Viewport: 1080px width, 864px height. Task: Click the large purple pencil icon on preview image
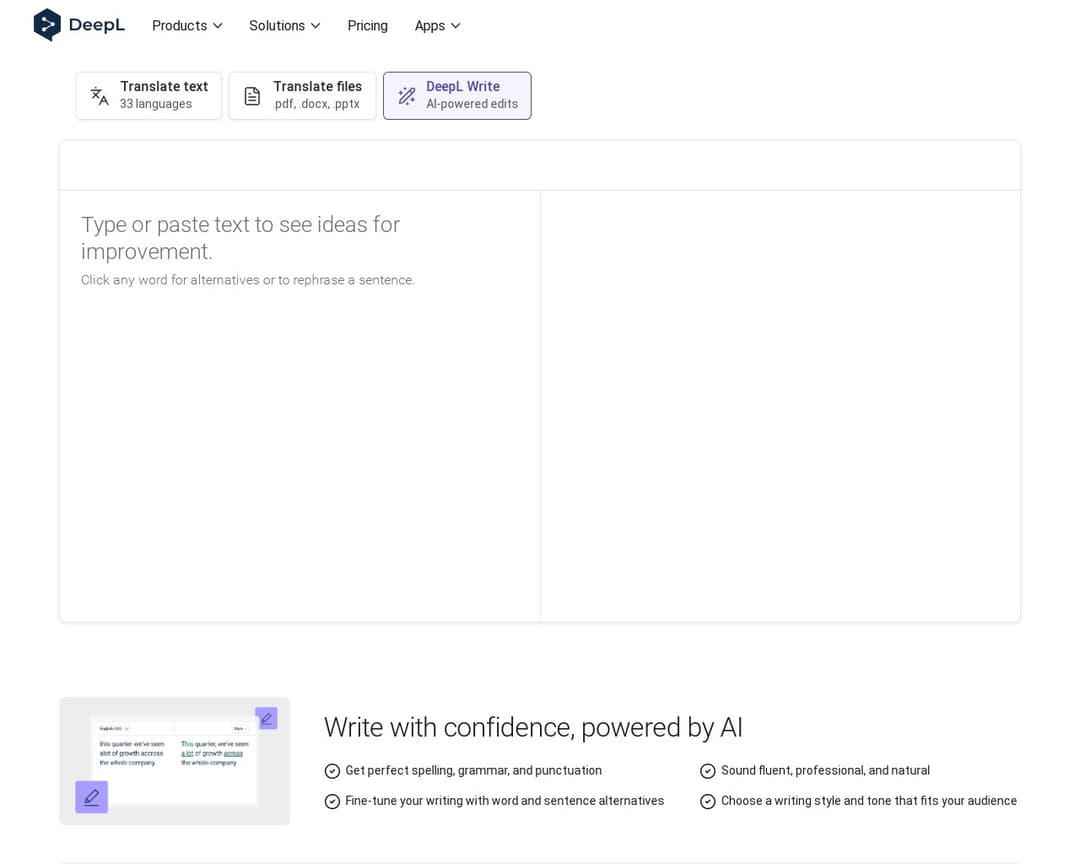coord(91,797)
